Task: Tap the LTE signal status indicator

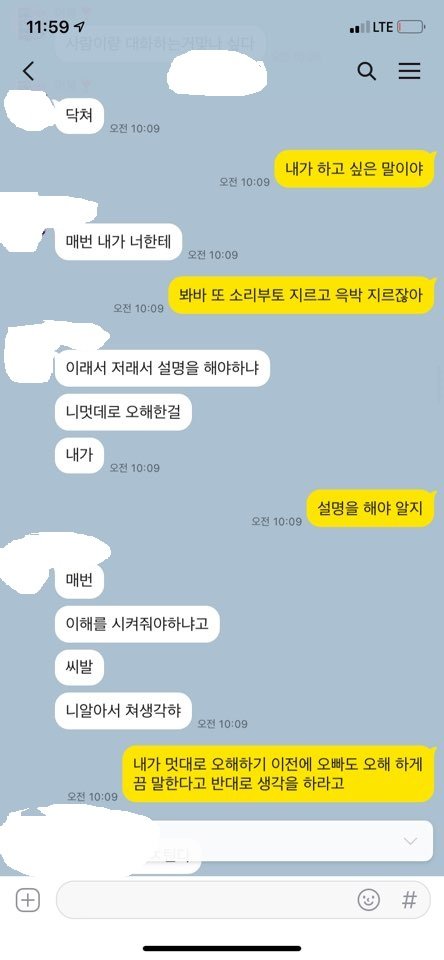Action: (x=371, y=27)
